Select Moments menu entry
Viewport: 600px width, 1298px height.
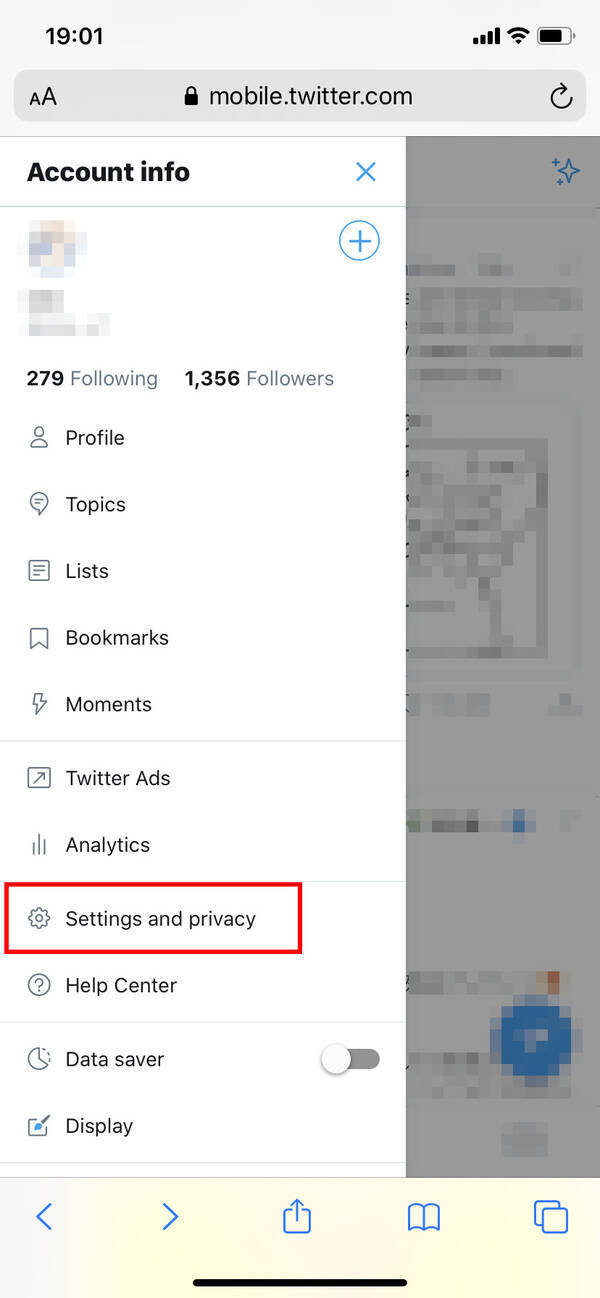pos(108,705)
